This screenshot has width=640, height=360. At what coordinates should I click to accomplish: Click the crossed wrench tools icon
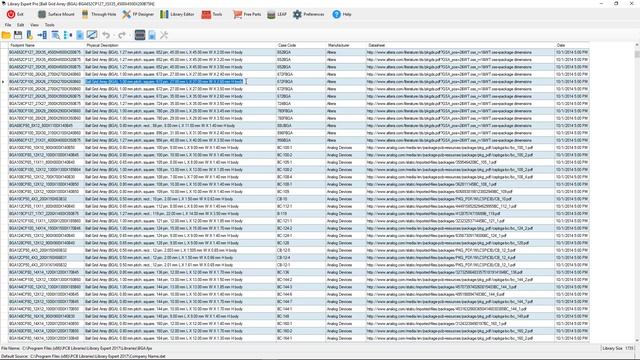click(164, 35)
